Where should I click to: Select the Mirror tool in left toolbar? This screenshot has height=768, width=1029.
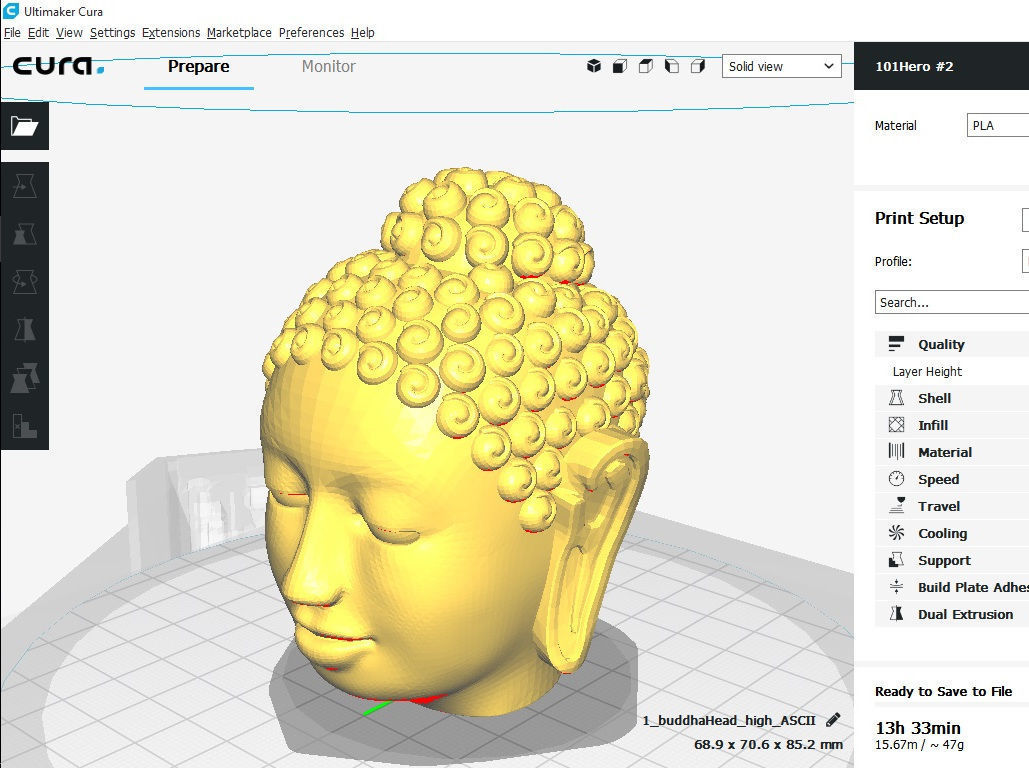click(24, 330)
